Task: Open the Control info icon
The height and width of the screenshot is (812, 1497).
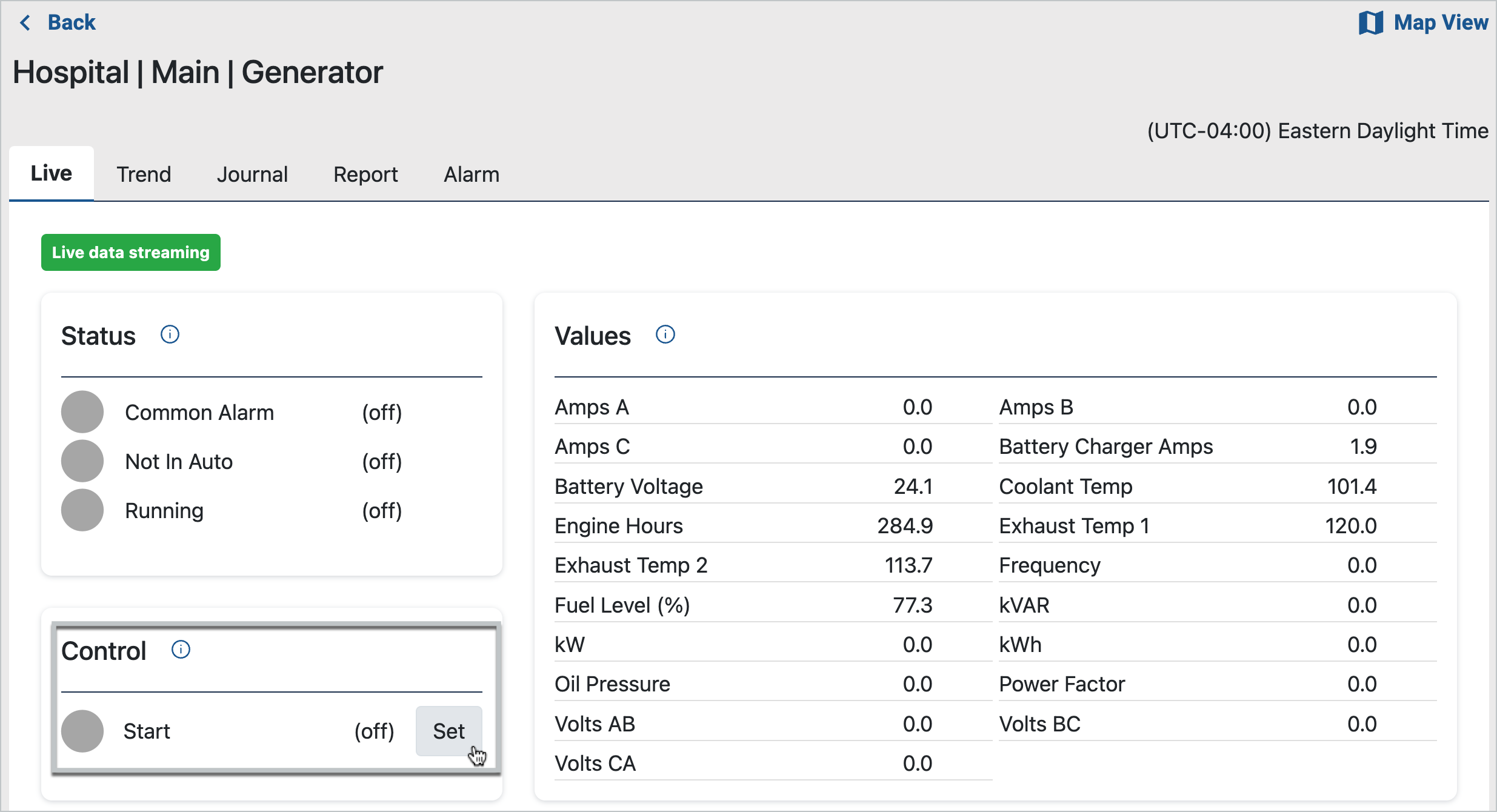Action: [181, 650]
